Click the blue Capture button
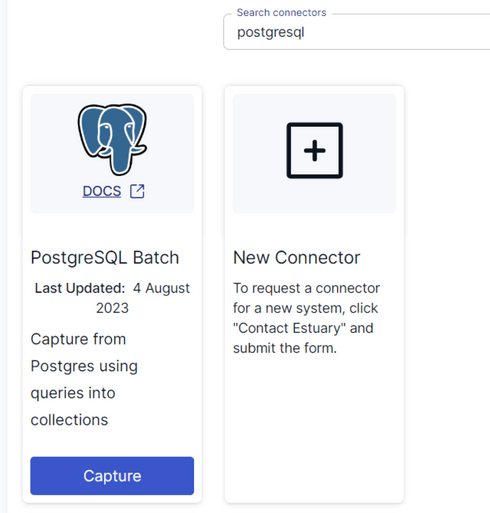490x513 pixels. pyautogui.click(x=112, y=476)
